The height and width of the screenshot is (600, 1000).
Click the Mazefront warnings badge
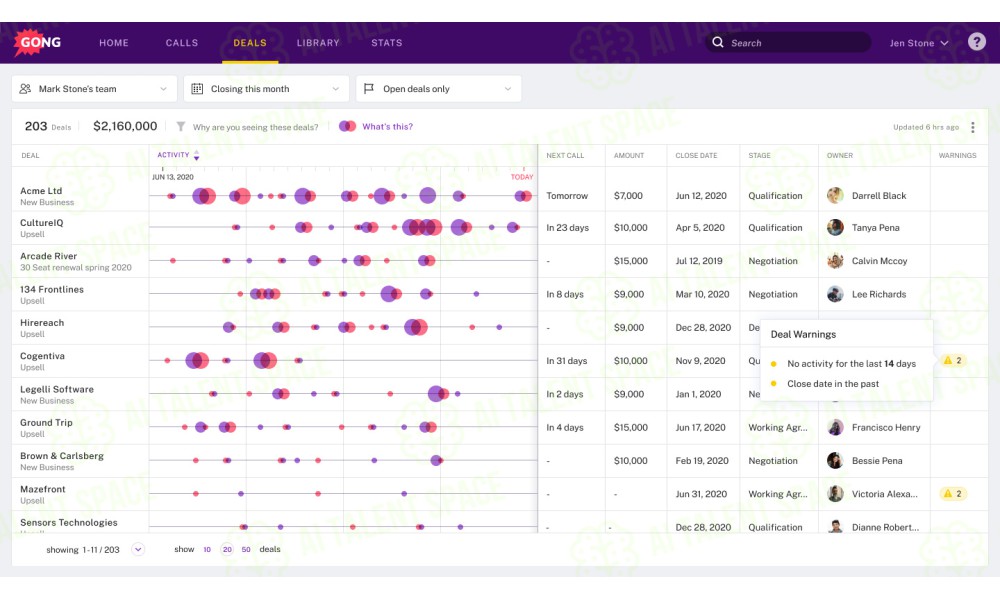point(953,494)
